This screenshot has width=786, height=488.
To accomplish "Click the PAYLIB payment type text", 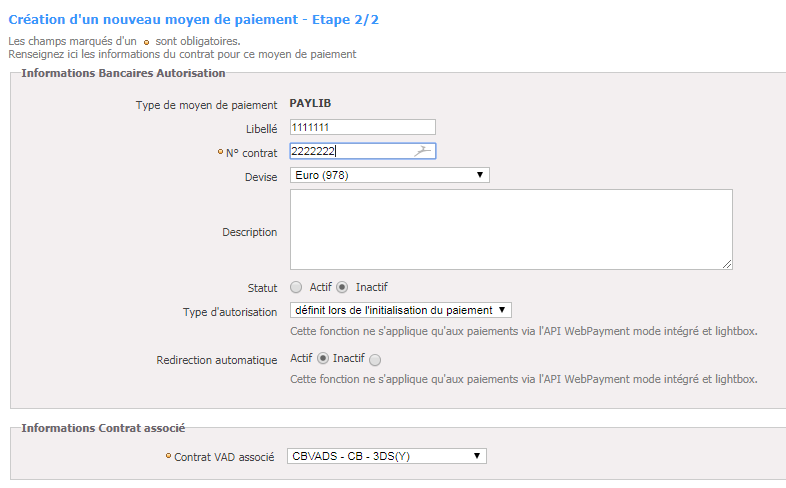I will coord(310,103).
